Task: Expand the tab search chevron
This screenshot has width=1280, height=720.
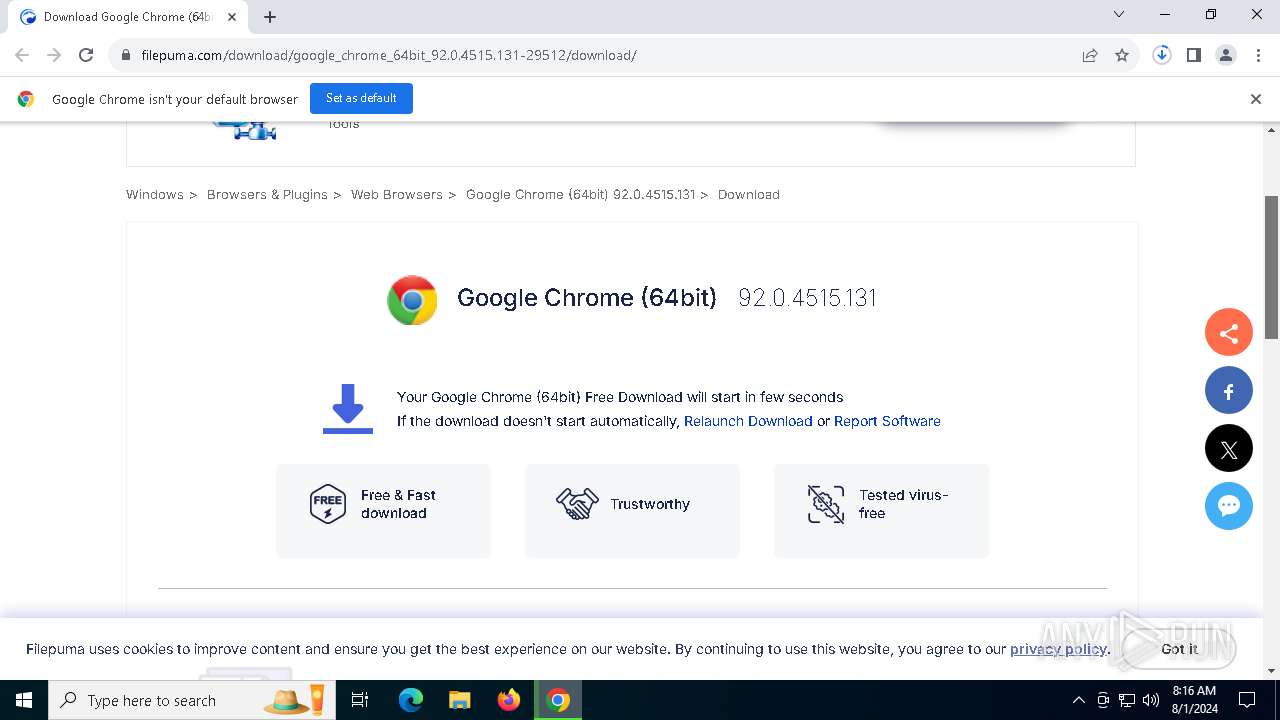Action: (x=1119, y=14)
